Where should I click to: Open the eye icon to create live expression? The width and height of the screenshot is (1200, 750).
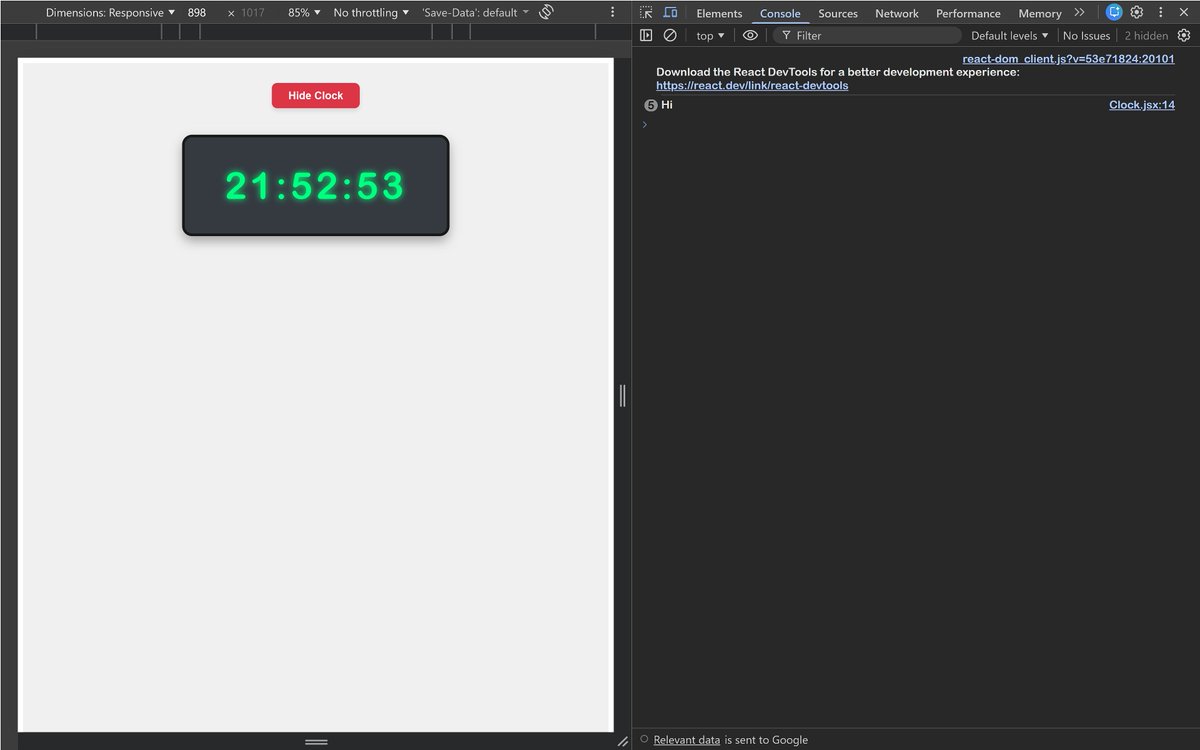point(750,35)
